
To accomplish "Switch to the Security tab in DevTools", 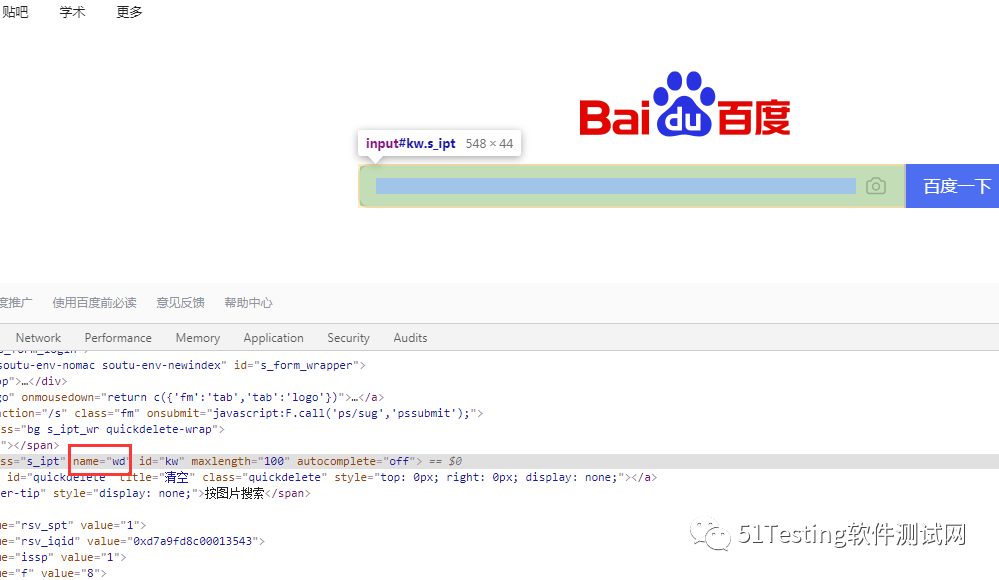I will [x=349, y=338].
